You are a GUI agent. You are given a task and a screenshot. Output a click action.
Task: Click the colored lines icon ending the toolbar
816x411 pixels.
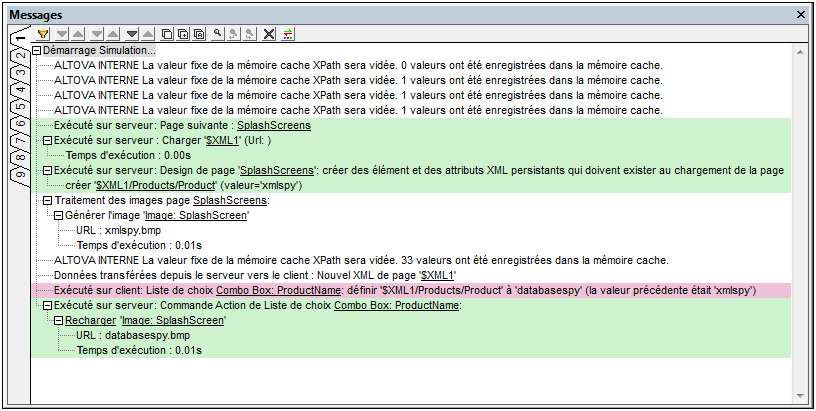pos(288,33)
